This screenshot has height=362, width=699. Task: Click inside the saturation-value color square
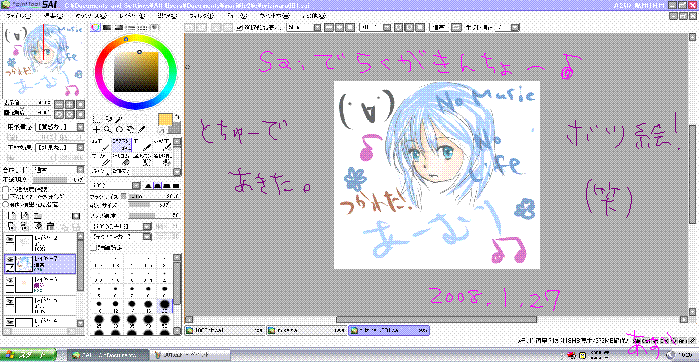coord(136,71)
